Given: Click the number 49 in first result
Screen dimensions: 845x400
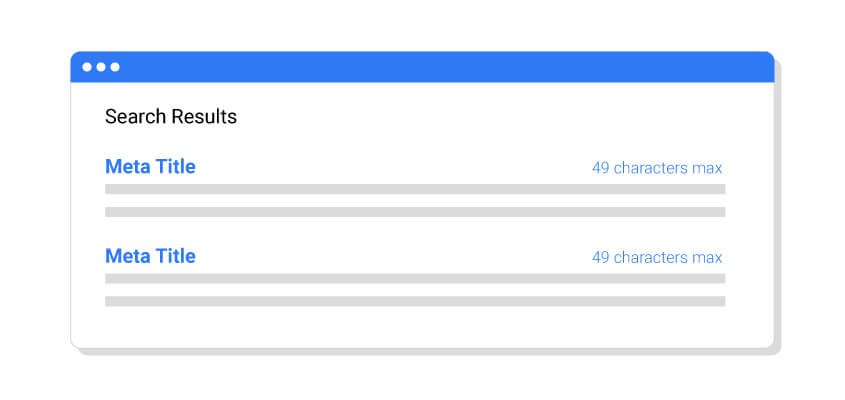Looking at the screenshot, I should coord(600,168).
